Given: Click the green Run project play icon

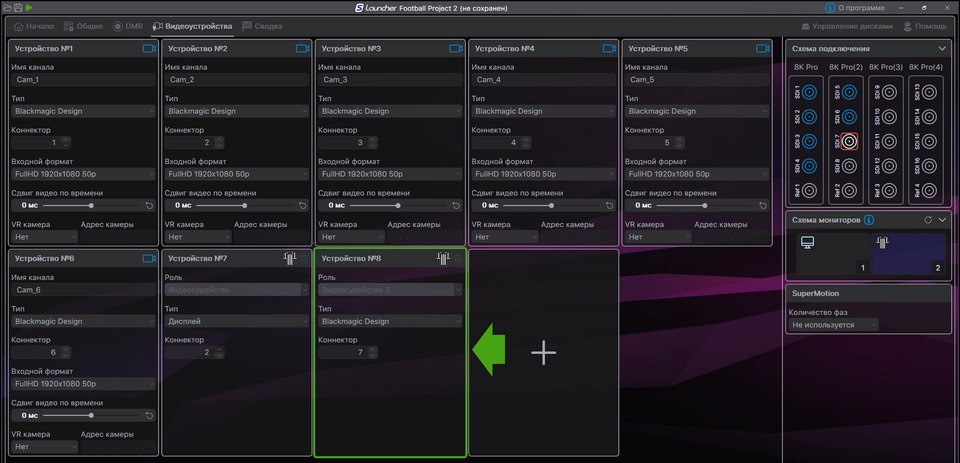Looking at the screenshot, I should [29, 7].
